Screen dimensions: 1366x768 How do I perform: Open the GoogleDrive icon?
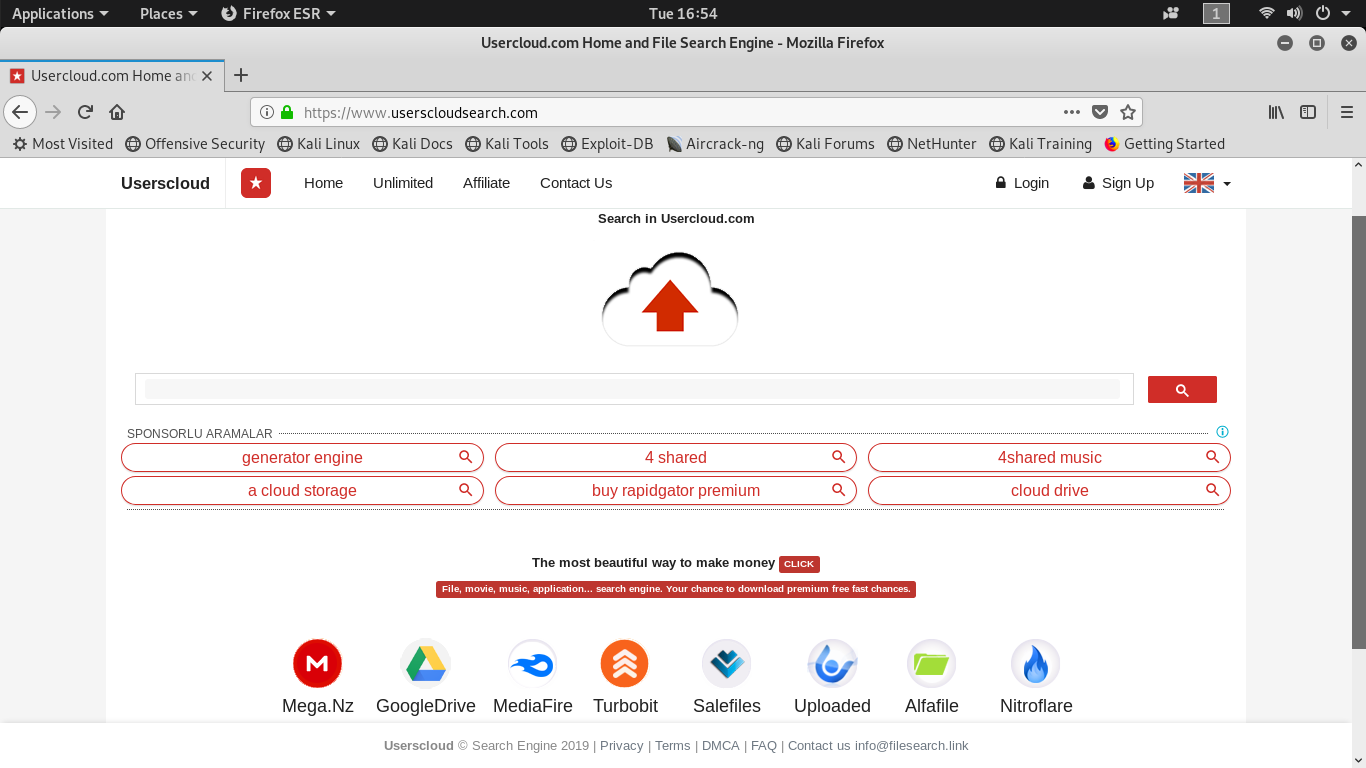click(x=426, y=664)
